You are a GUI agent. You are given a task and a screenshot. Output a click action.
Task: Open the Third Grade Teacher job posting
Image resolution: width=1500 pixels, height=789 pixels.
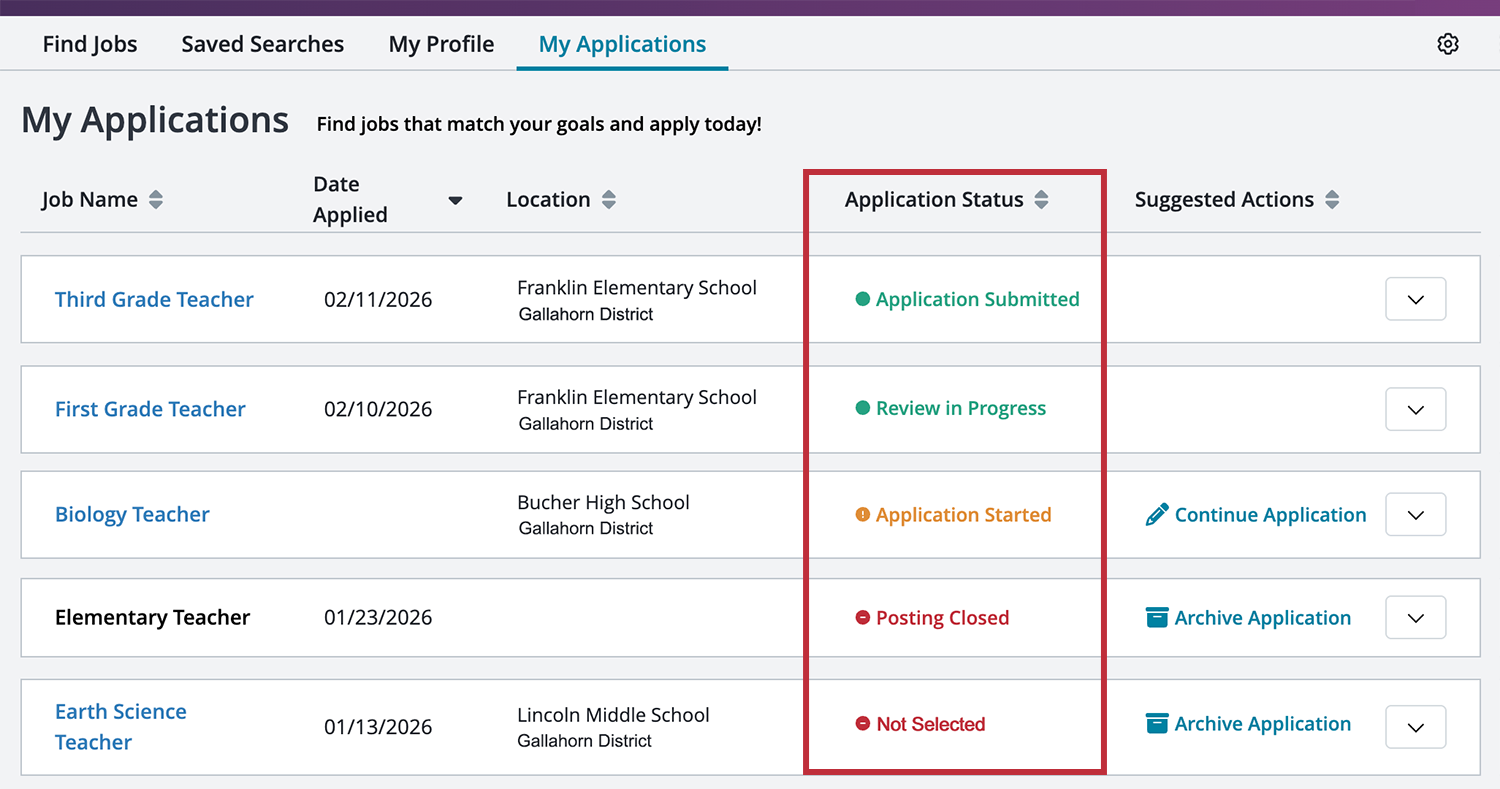pos(154,299)
